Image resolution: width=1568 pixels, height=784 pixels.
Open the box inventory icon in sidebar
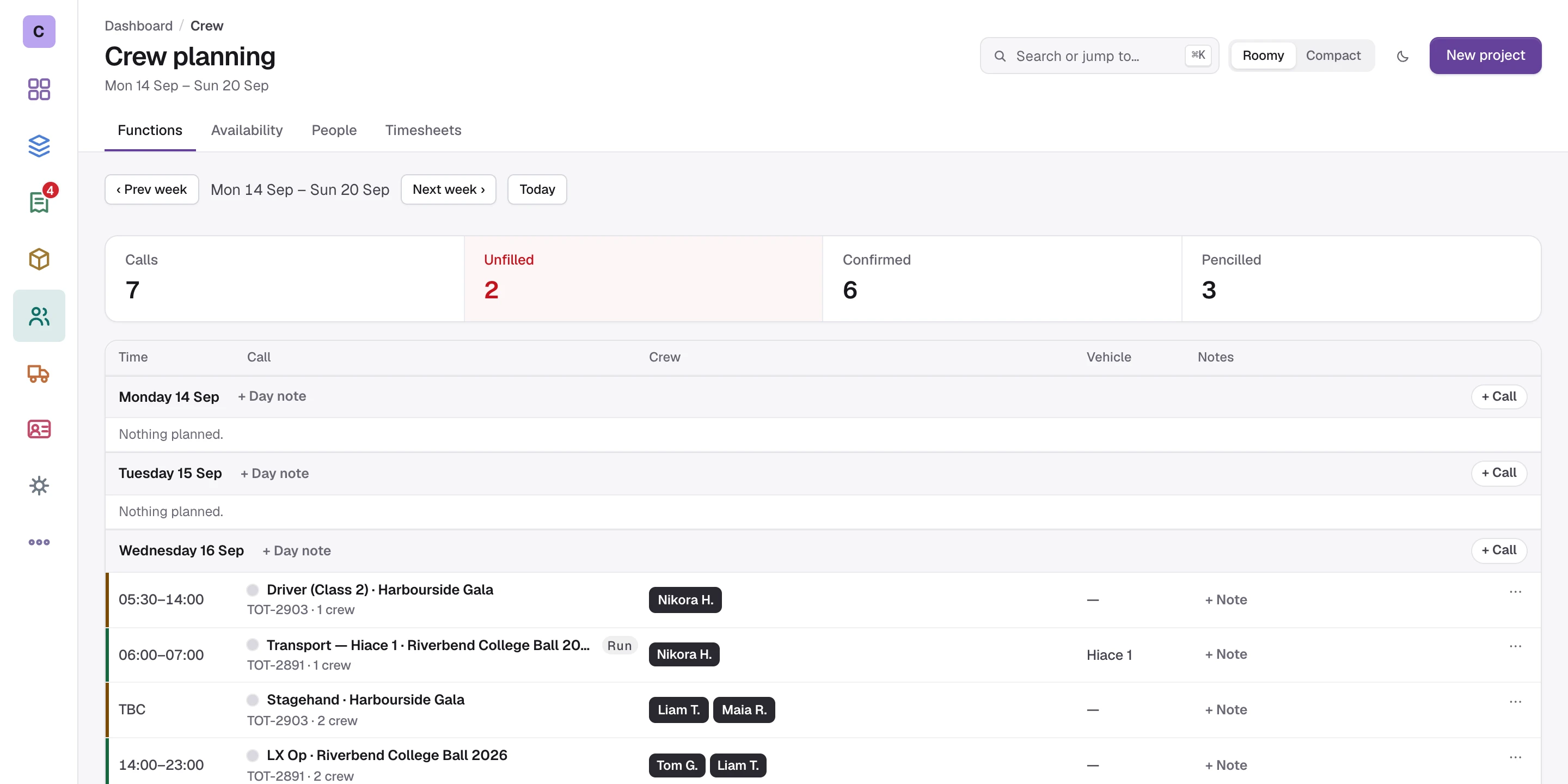pos(39,259)
